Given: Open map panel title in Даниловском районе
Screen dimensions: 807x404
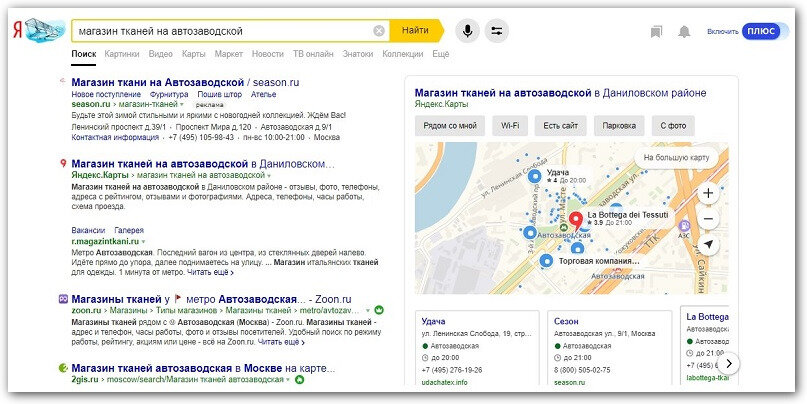Looking at the screenshot, I should 560,93.
